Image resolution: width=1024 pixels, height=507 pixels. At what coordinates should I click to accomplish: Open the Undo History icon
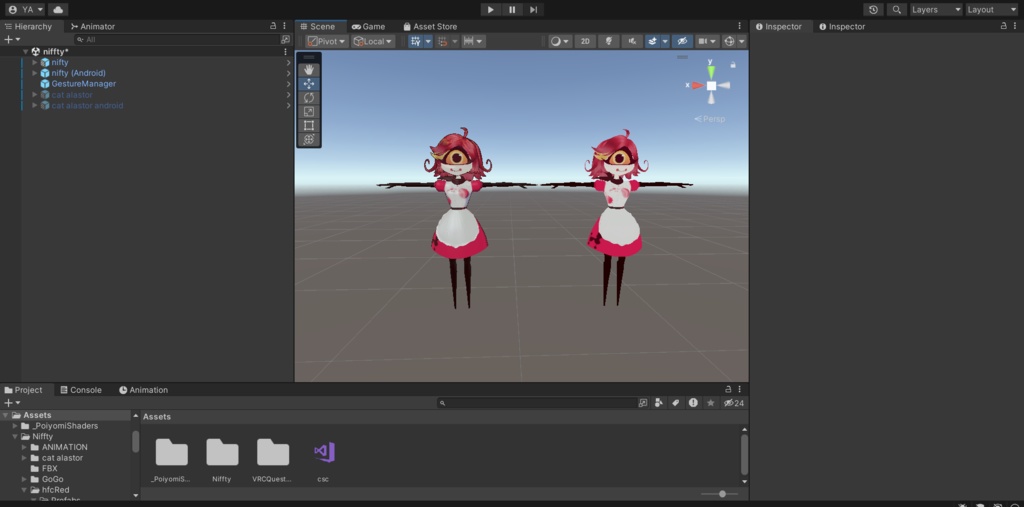click(873, 10)
